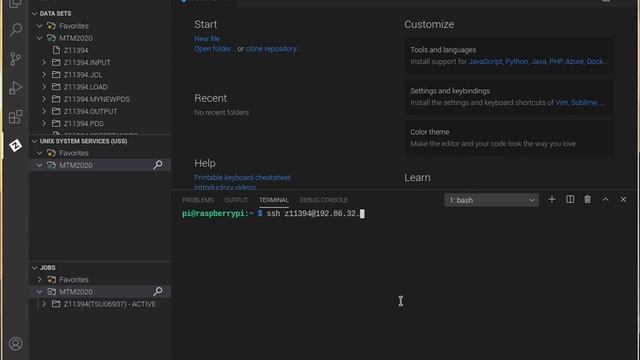This screenshot has height=360, width=640.
Task: Install Azure support link
Action: (574, 62)
